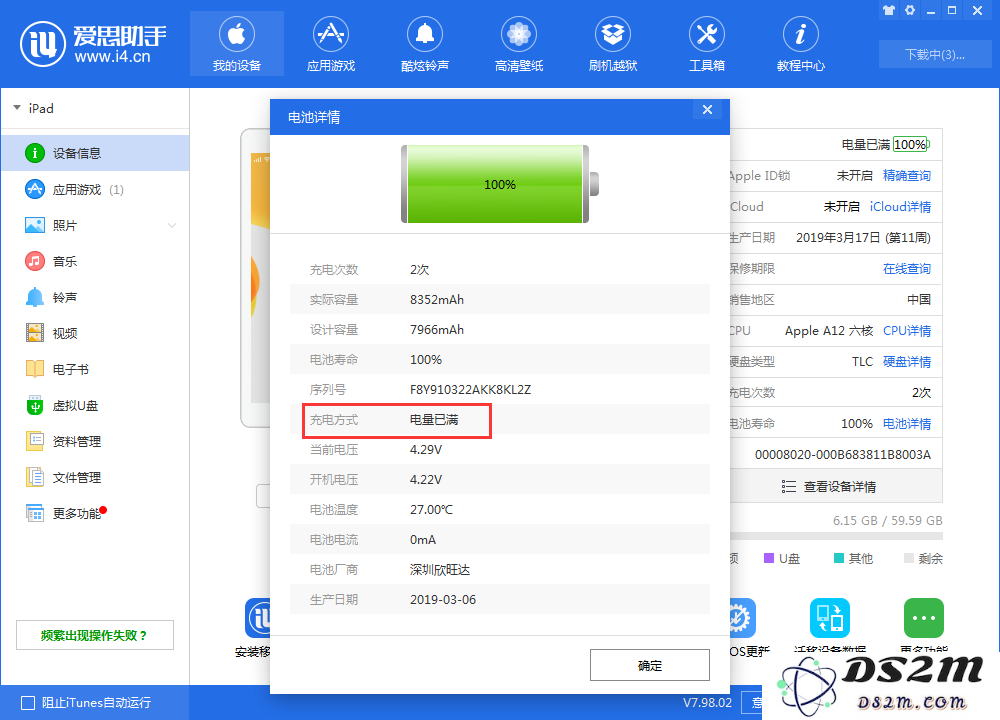Screen dimensions: 1000x720
Task: Click the 深圳欣旺达 battery manufacturer value
Action: pyautogui.click(x=440, y=569)
